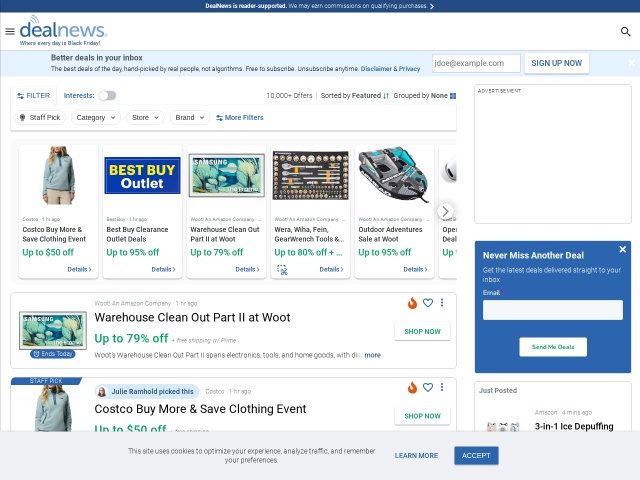Viewport: 640px width, 480px height.
Task: Open 3-in-1 Ice Depuffing deal
Action: coord(574,426)
